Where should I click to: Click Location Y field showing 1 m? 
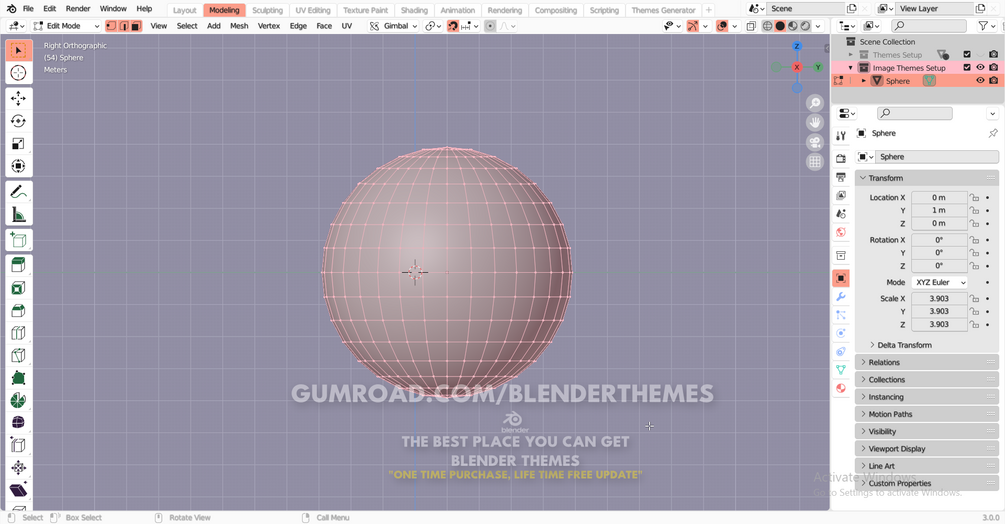(939, 211)
